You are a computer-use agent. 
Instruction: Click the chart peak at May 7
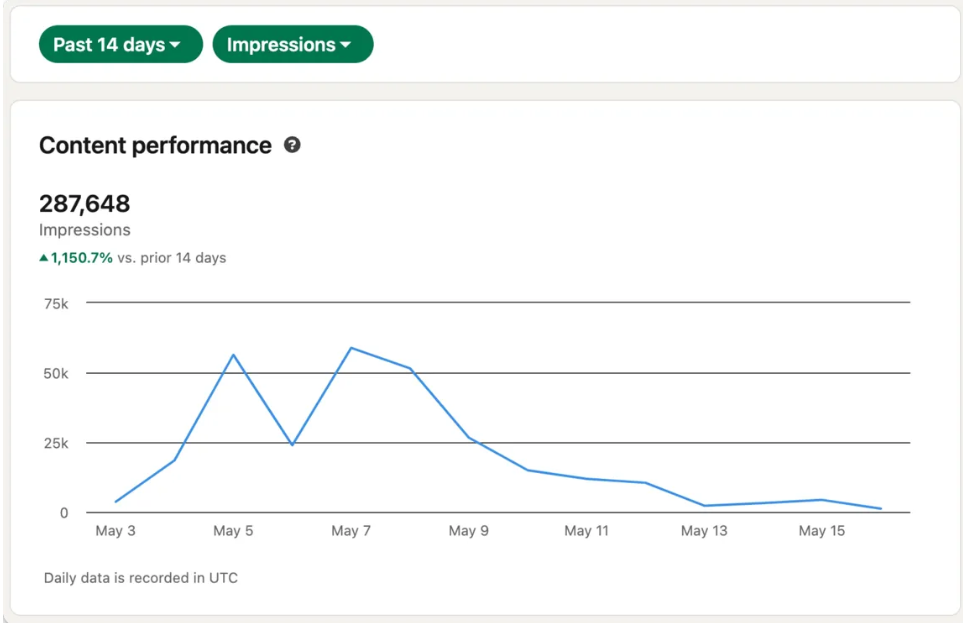(x=351, y=348)
